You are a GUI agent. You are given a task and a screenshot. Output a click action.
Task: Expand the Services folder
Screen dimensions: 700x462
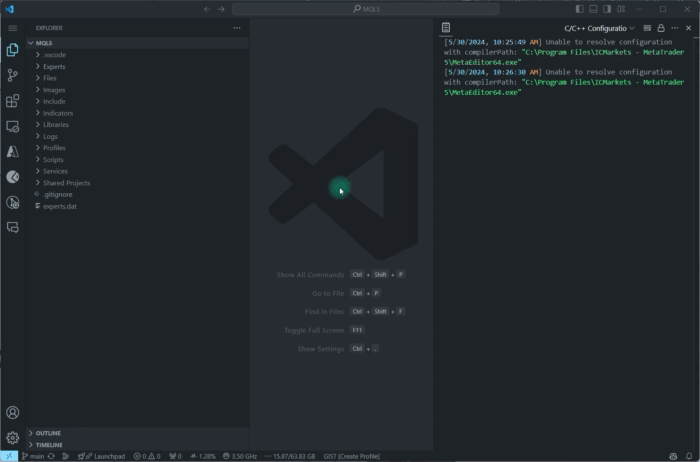(x=137, y=171)
